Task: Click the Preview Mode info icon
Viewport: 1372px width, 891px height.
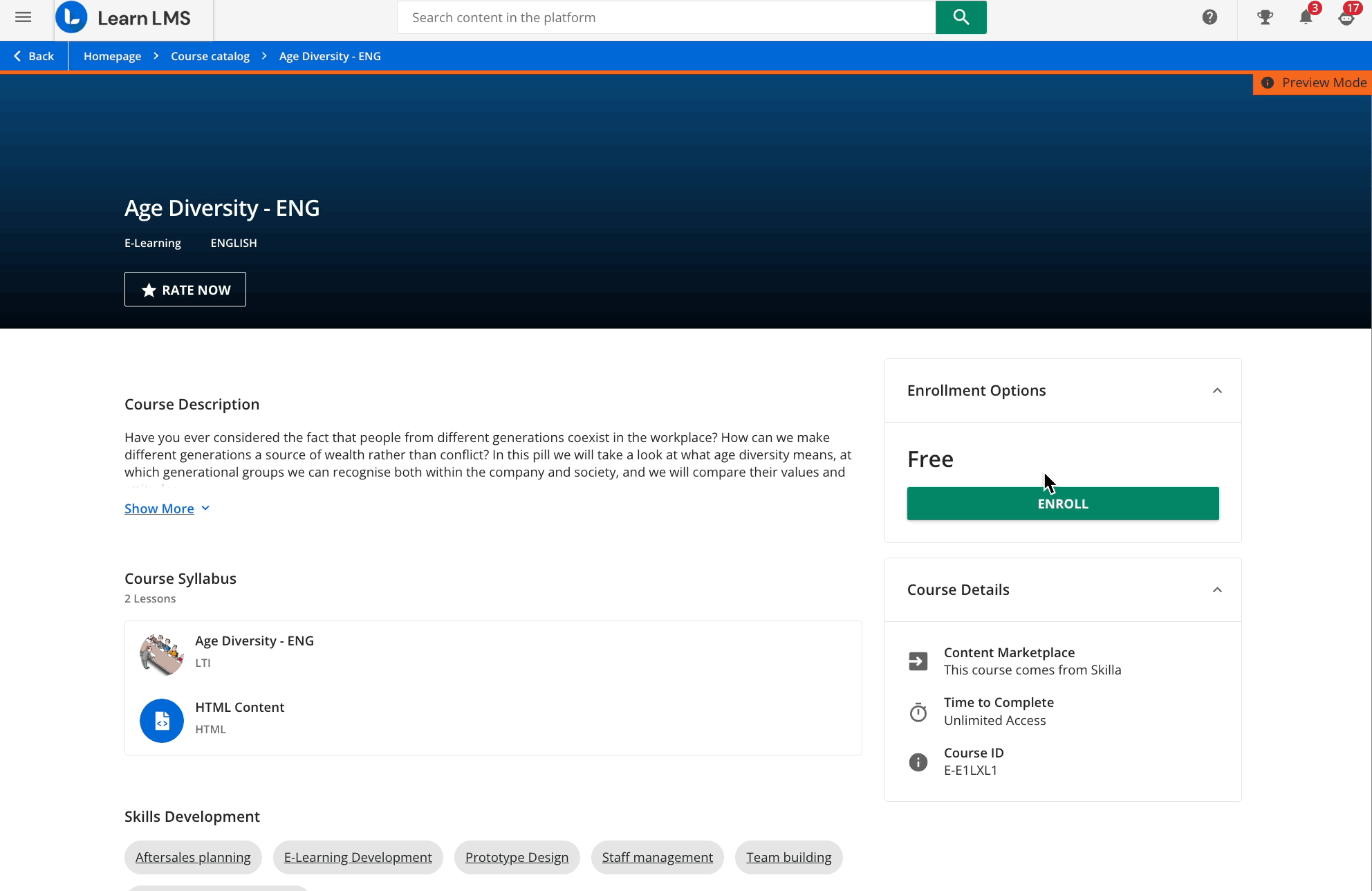Action: pos(1268,83)
